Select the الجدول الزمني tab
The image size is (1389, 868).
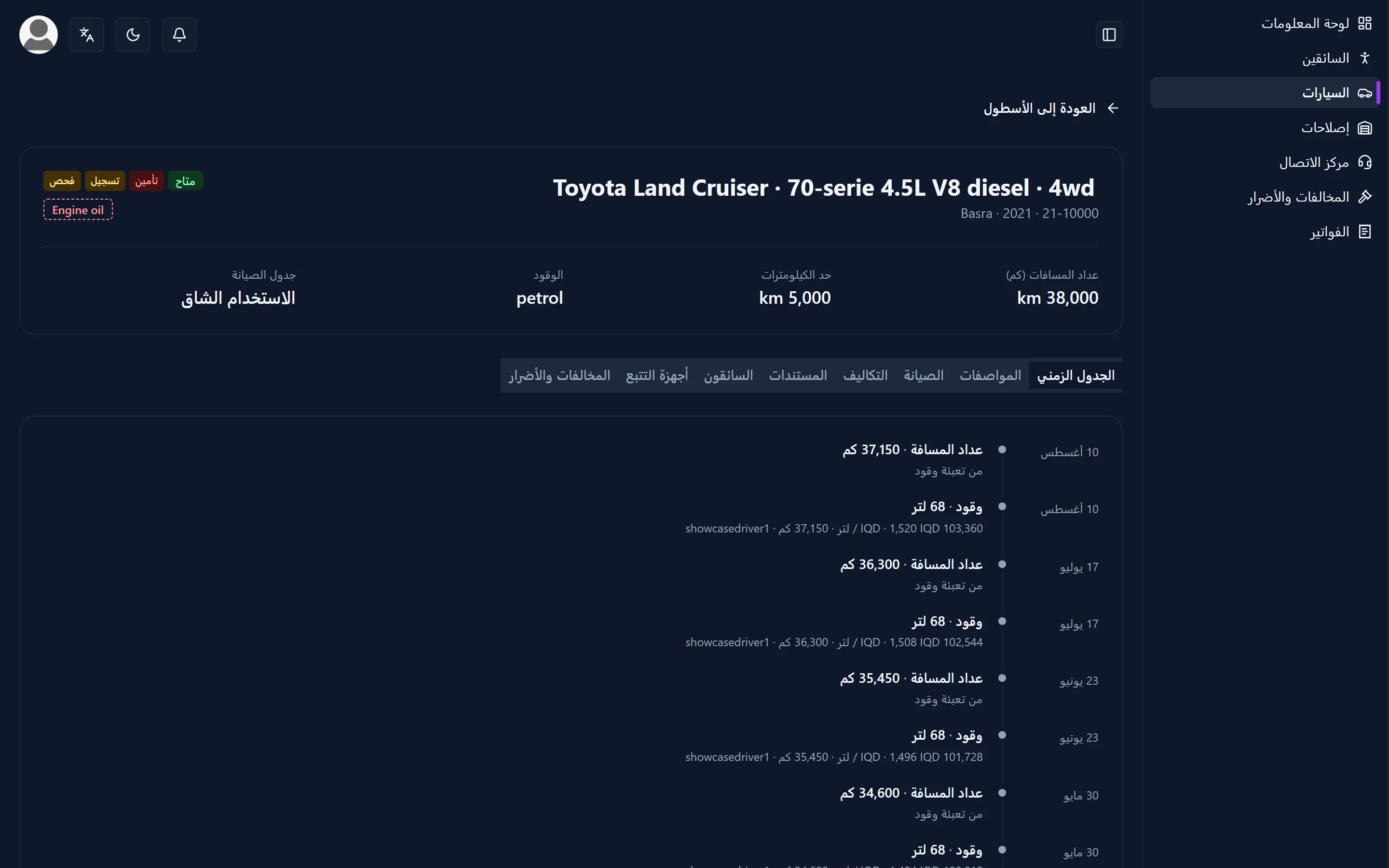[1076, 376]
